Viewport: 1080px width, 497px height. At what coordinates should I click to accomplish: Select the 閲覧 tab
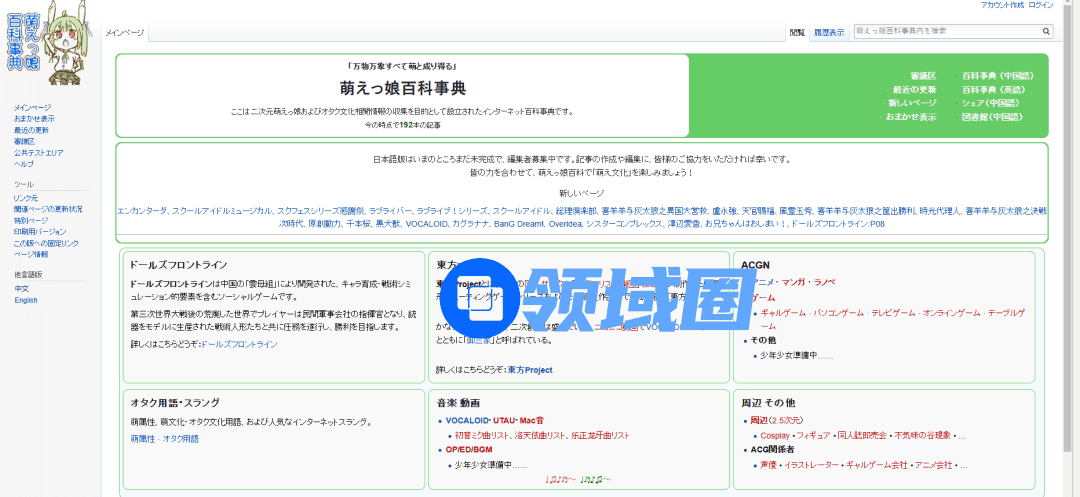[797, 33]
